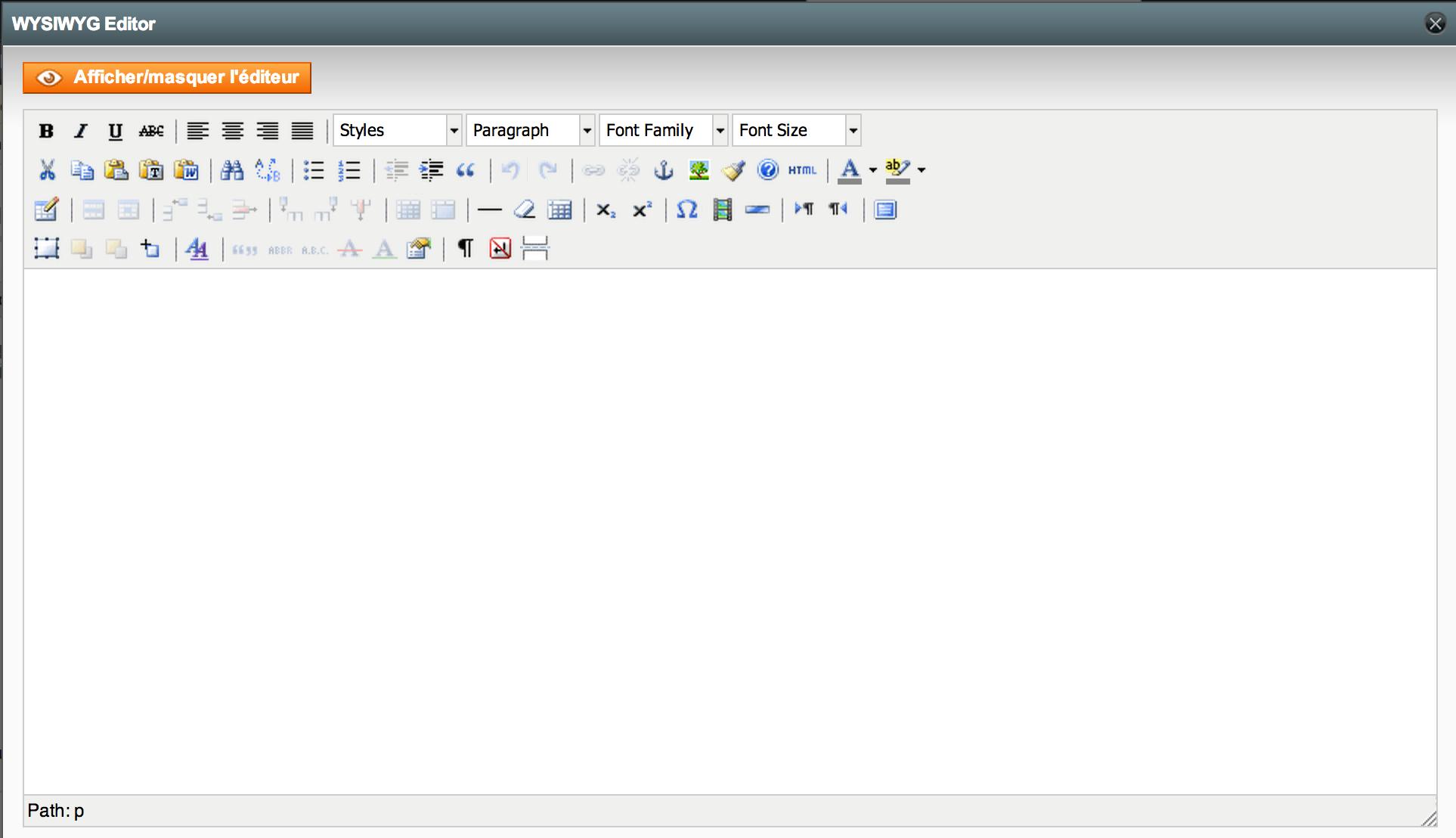Open Find binoculars tool
The height and width of the screenshot is (838, 1456).
pyautogui.click(x=232, y=170)
